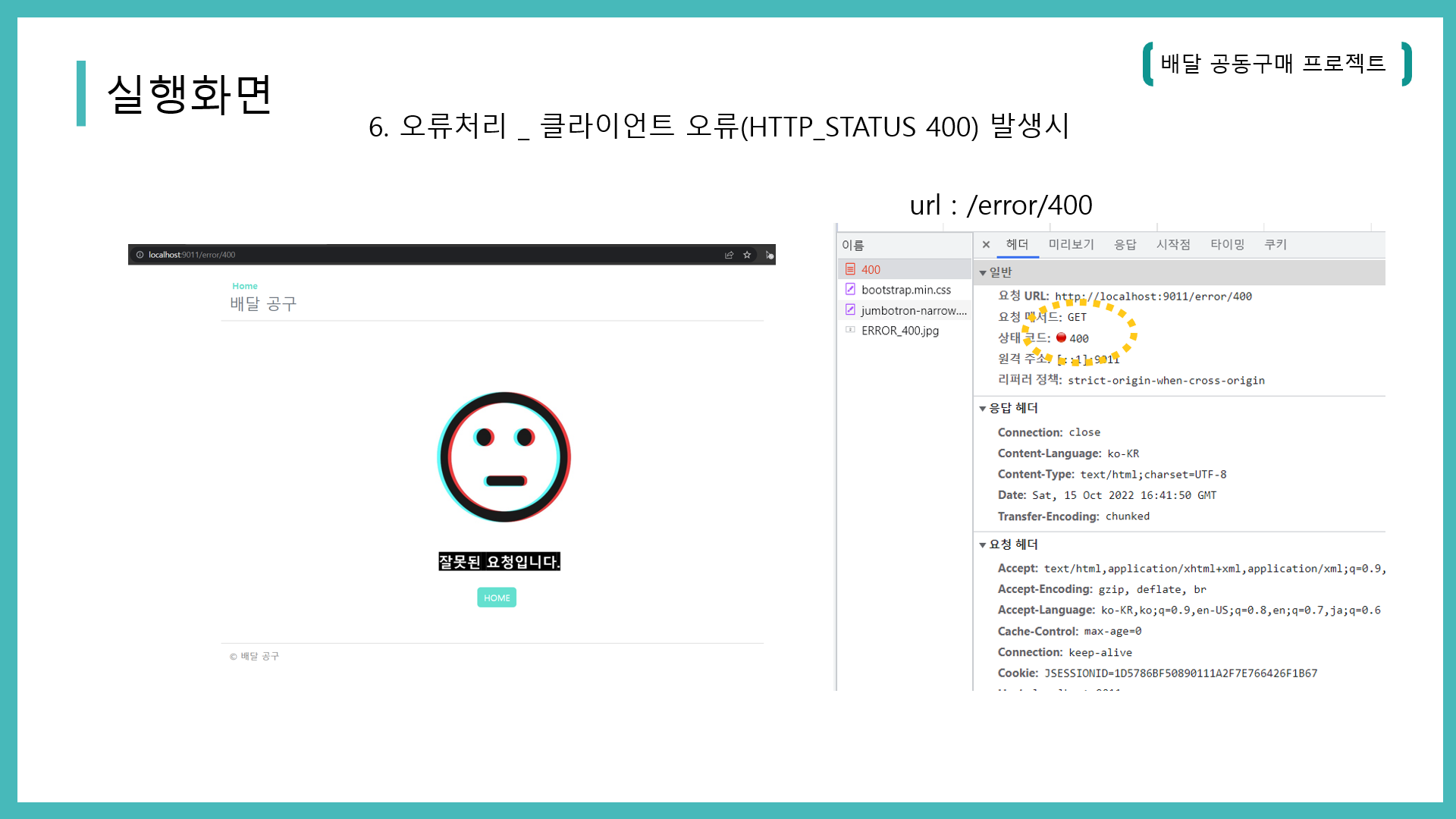Screen dimensions: 1456x819
Task: Select bootstrap.min.css stylesheet entry
Action: pyautogui.click(x=905, y=290)
